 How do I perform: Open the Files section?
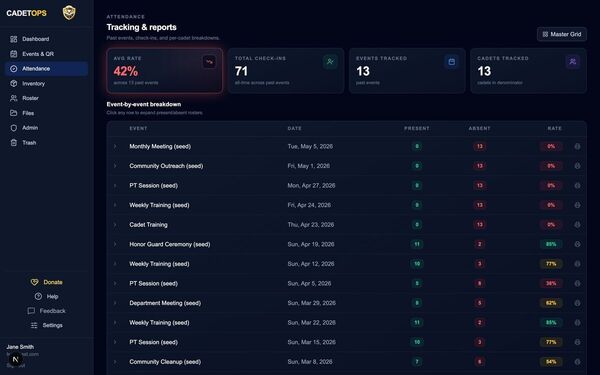[46, 113]
